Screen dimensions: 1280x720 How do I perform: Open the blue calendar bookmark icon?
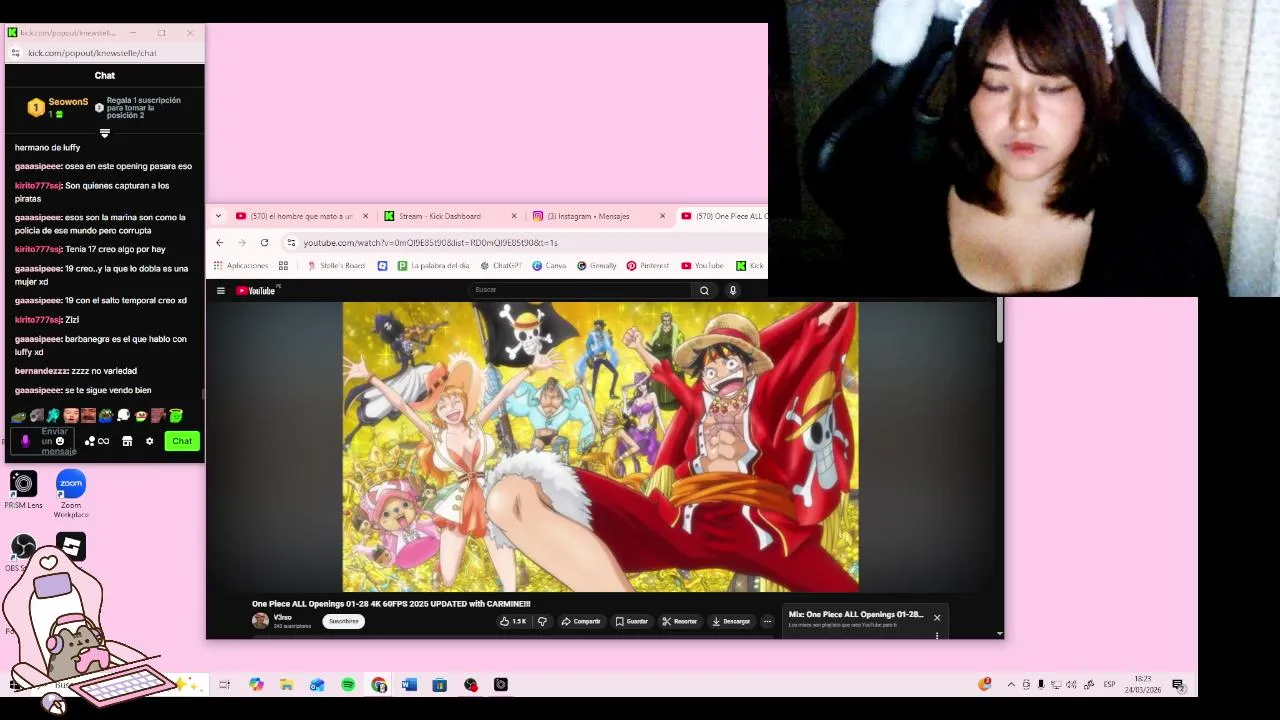[x=382, y=266]
